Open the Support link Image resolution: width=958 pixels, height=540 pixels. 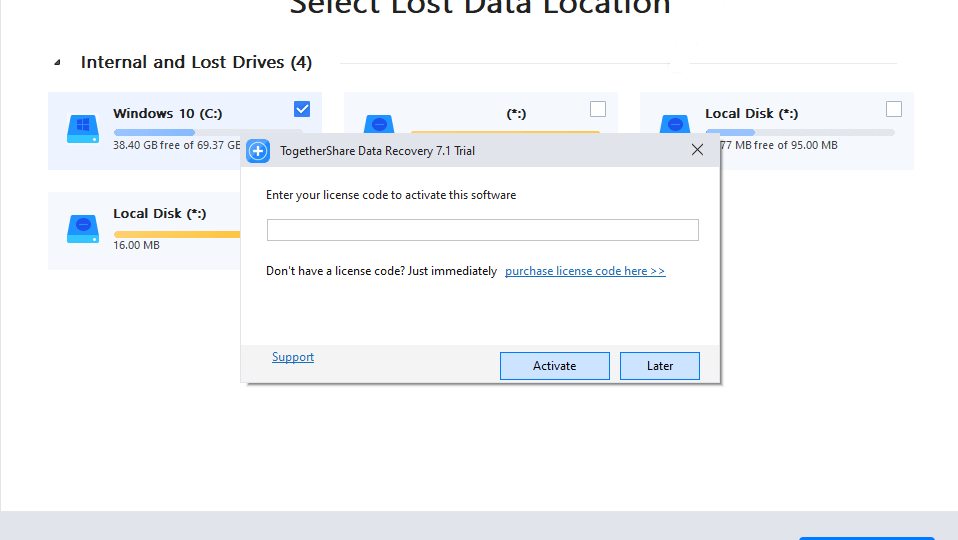pos(293,357)
